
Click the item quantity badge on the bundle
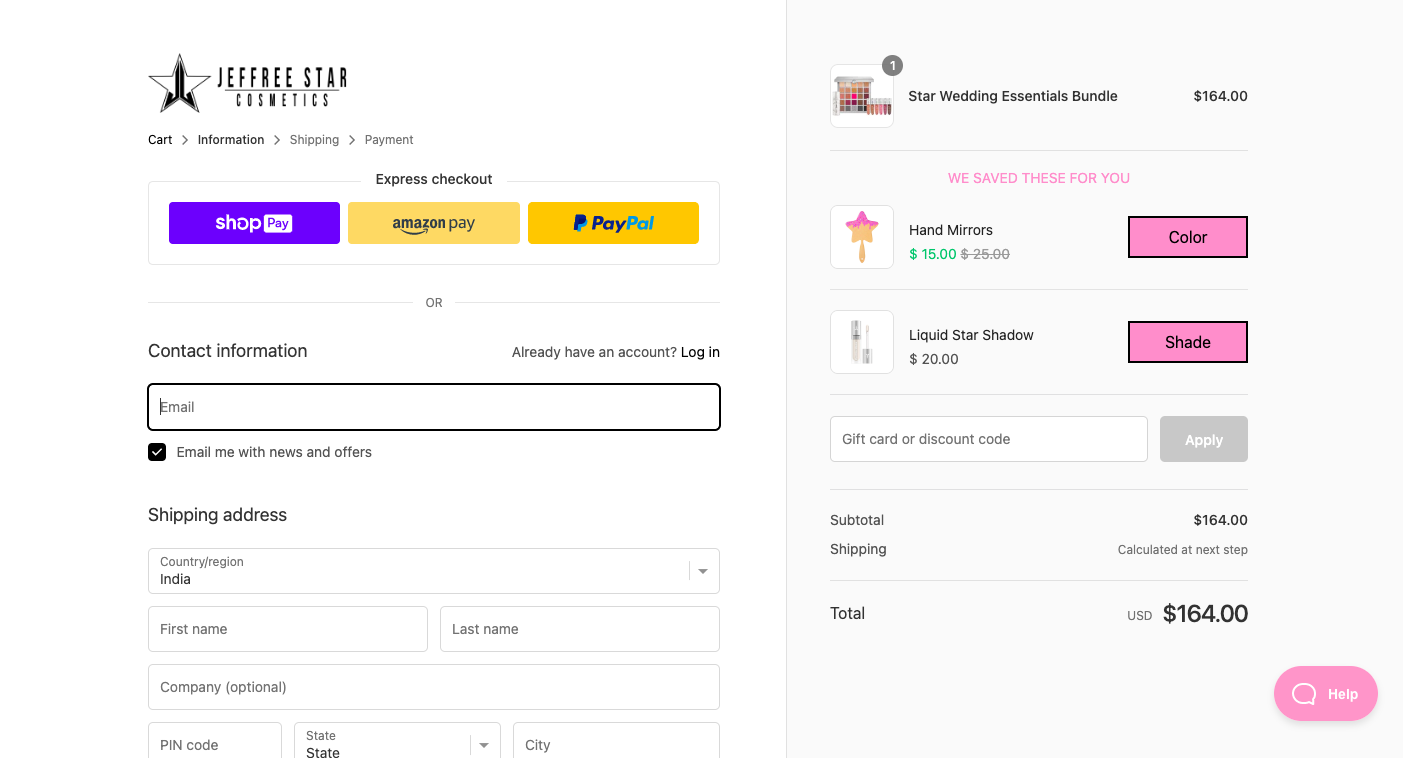pyautogui.click(x=892, y=66)
